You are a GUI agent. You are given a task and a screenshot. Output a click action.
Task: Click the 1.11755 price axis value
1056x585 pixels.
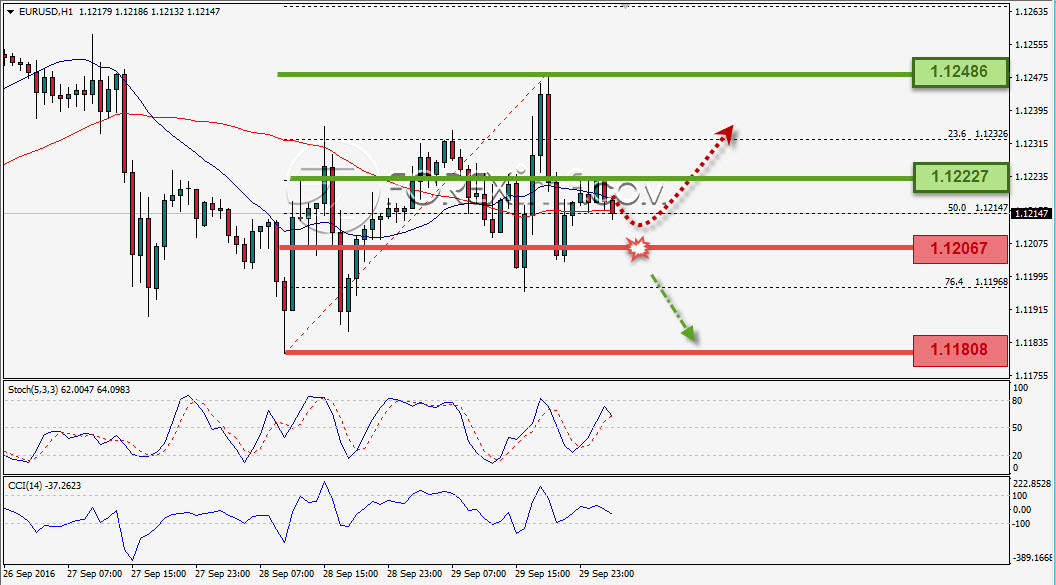tap(1031, 376)
